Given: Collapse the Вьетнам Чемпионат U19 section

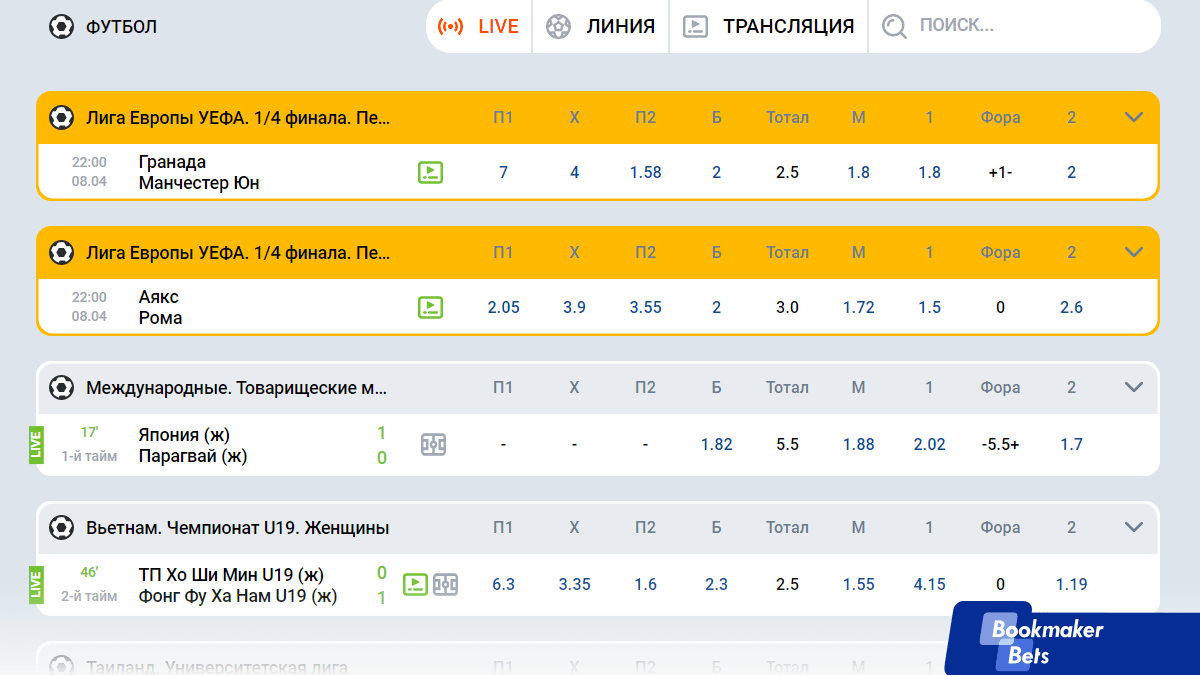Looking at the screenshot, I should [1133, 527].
